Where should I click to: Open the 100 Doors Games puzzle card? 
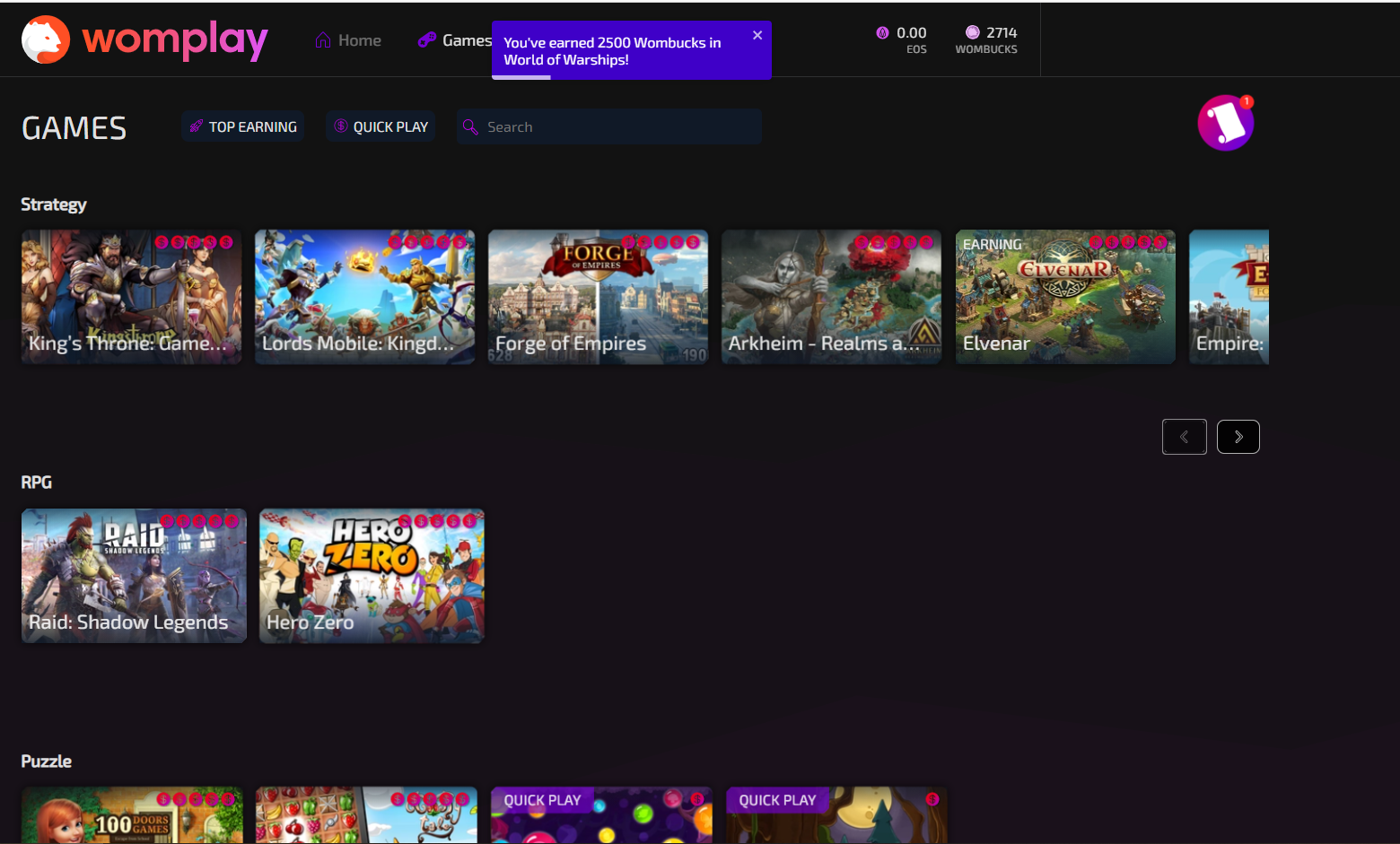[132, 815]
